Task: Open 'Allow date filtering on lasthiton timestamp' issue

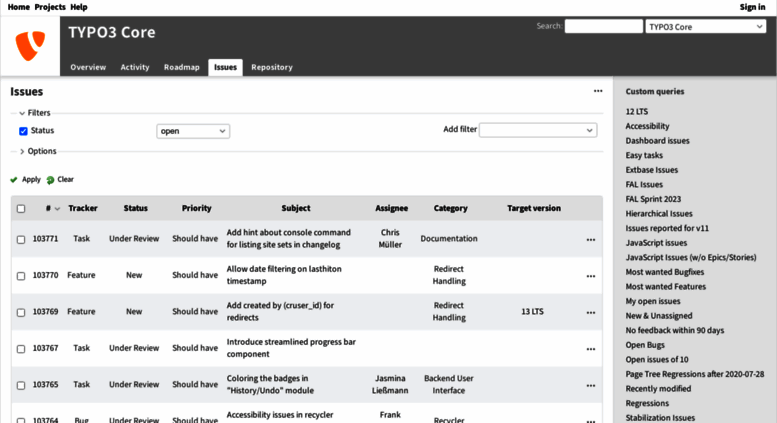Action: pos(284,275)
